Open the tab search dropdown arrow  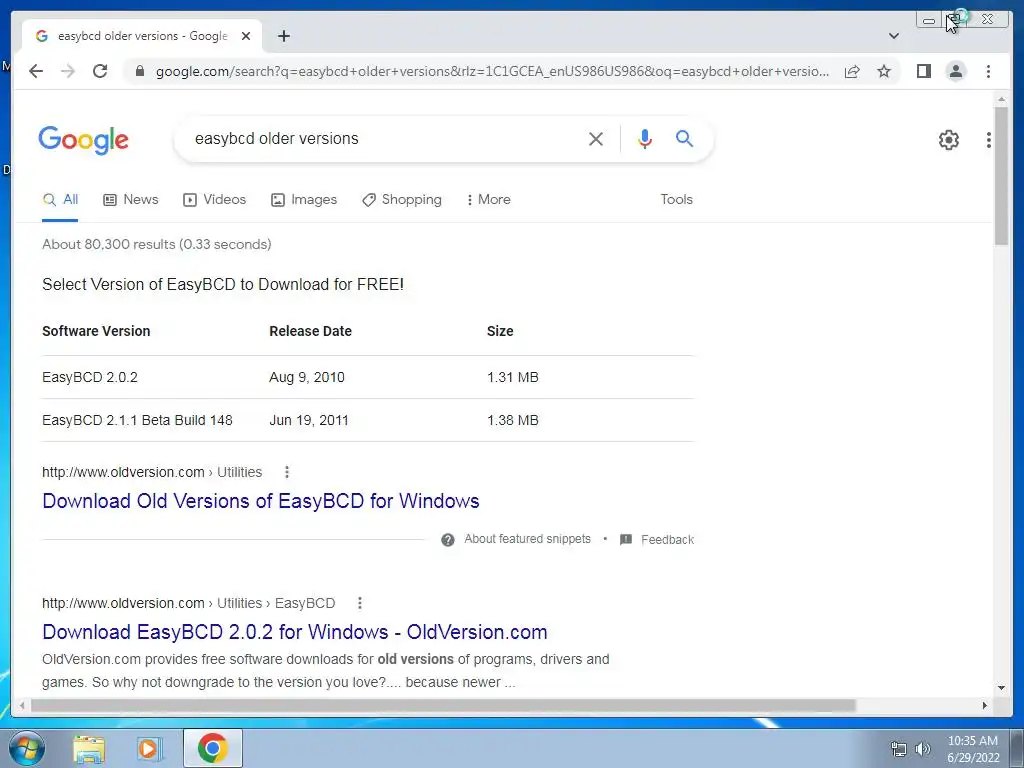894,36
